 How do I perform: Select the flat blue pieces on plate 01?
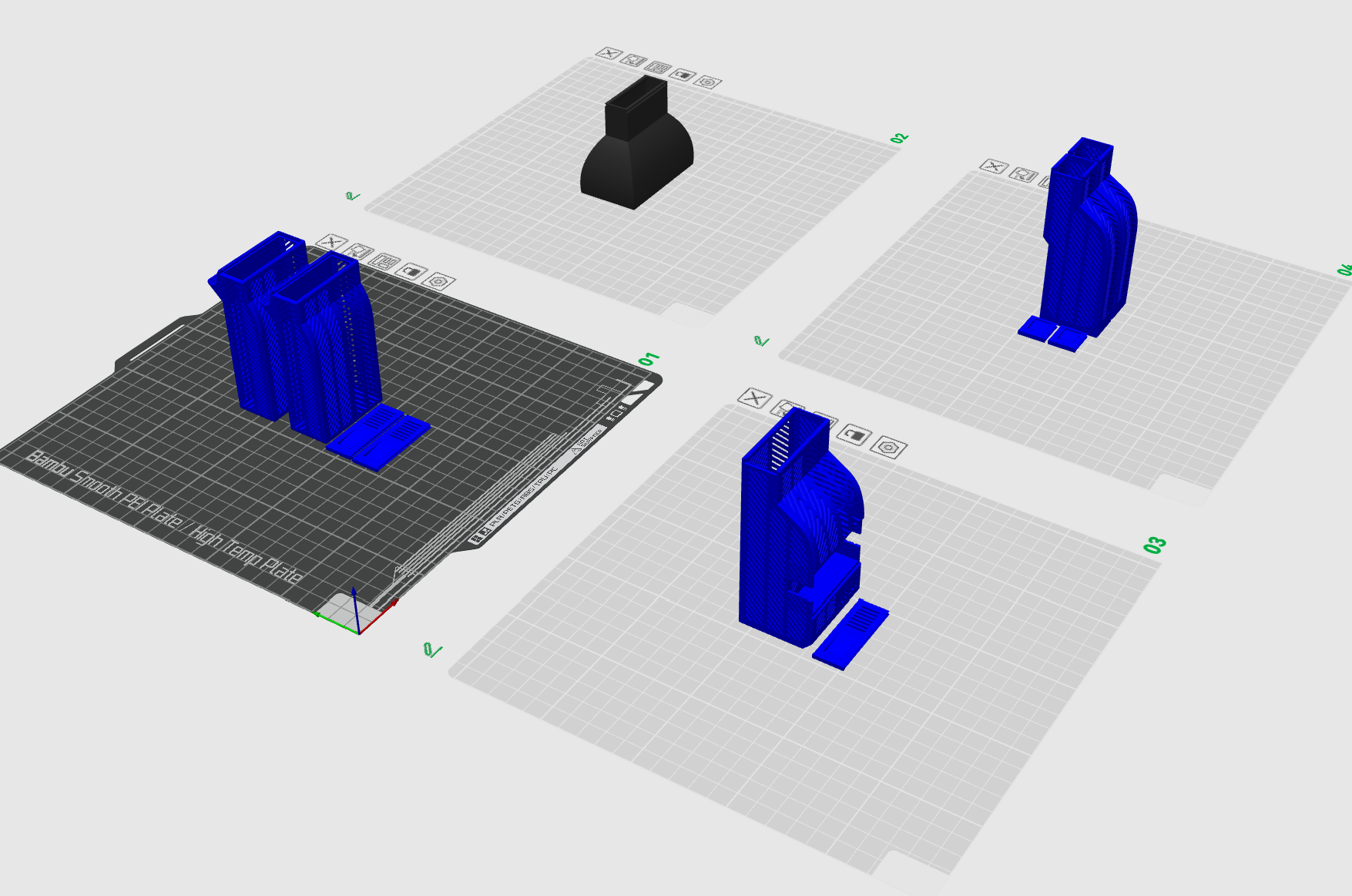378,436
